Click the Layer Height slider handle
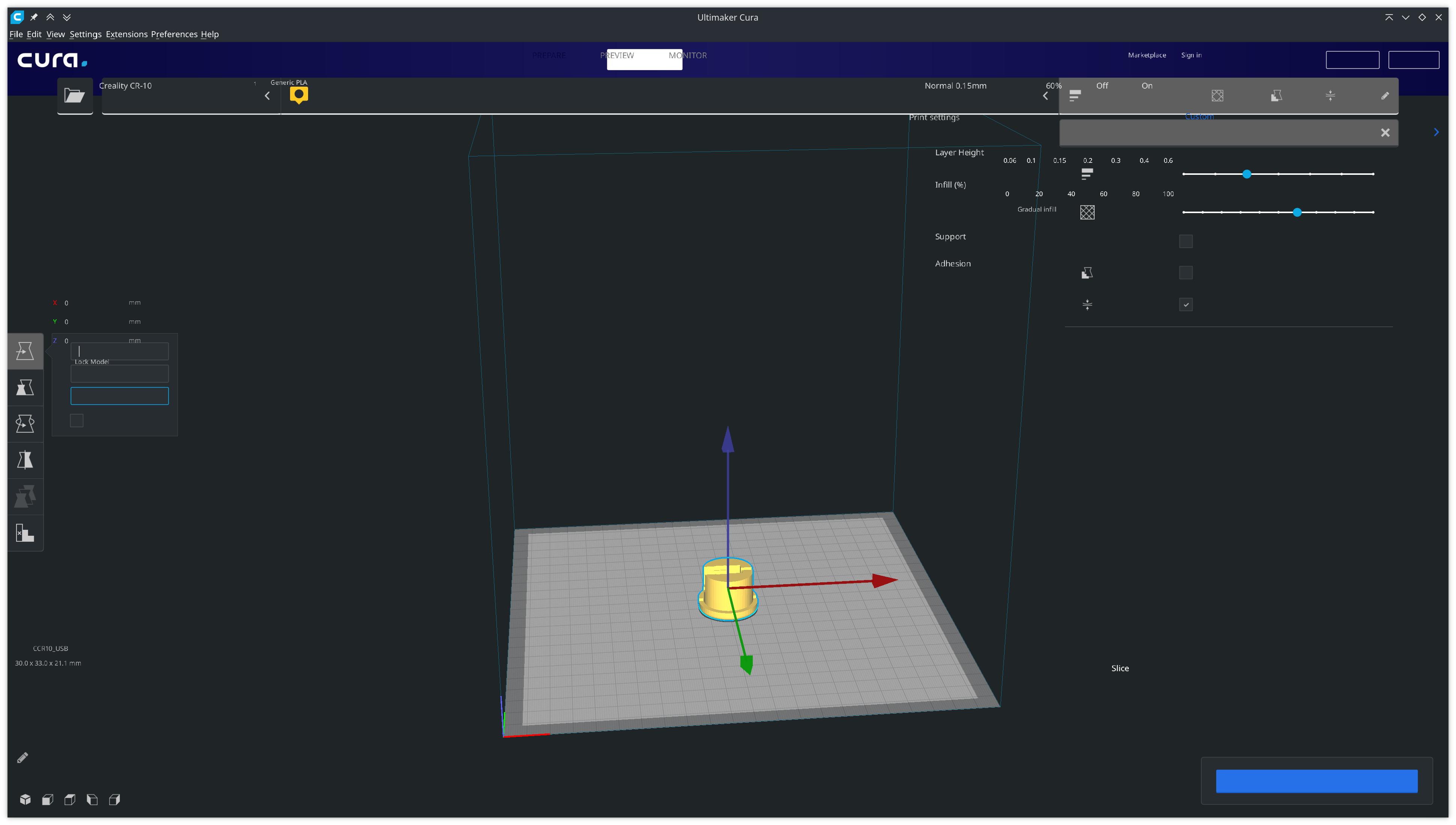Screen dimensions: 1456x825 pos(1247,174)
